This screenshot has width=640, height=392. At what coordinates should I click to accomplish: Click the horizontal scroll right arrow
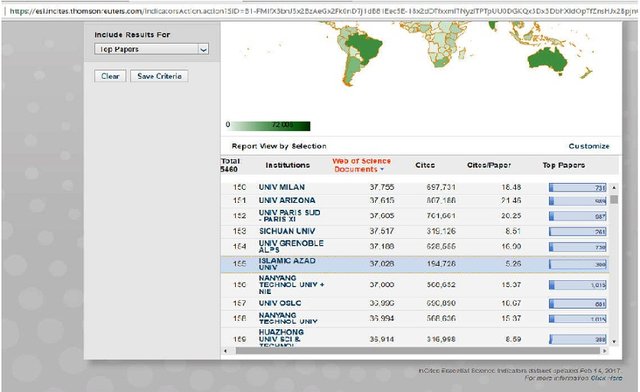click(605, 351)
